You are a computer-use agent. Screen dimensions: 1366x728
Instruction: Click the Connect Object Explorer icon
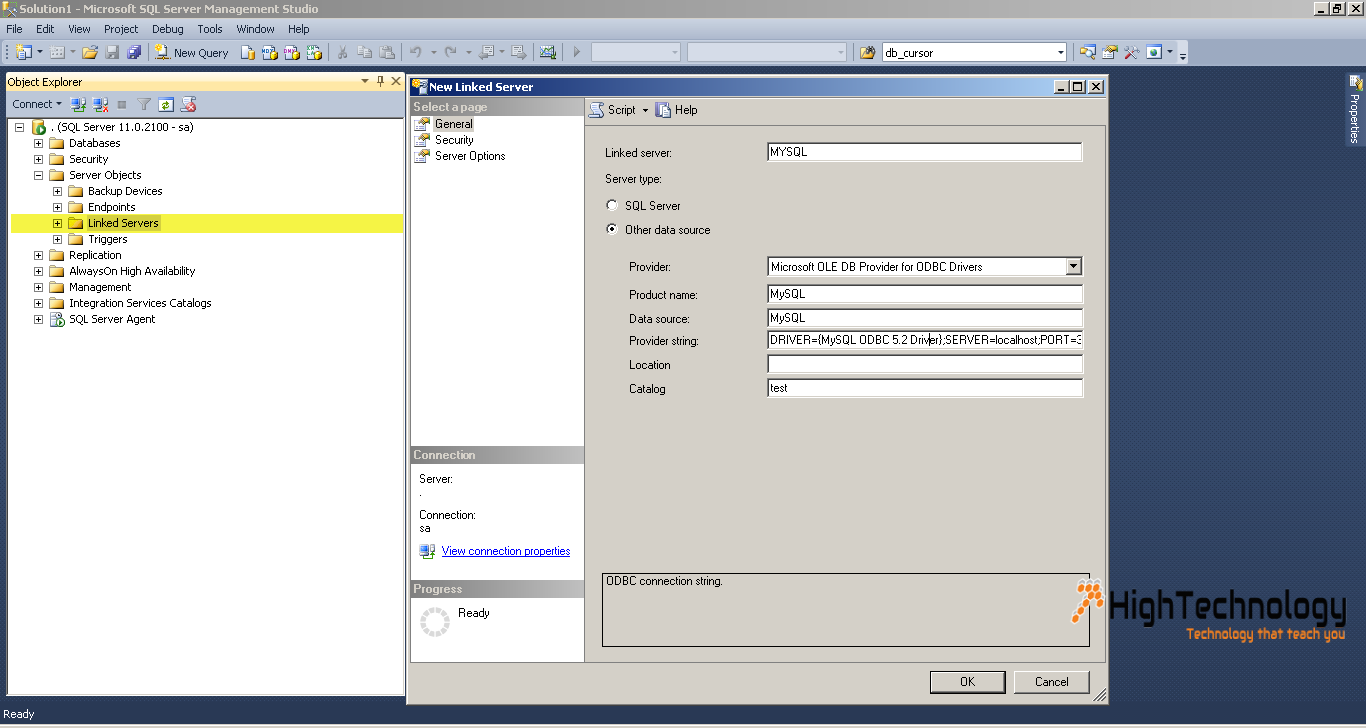78,104
